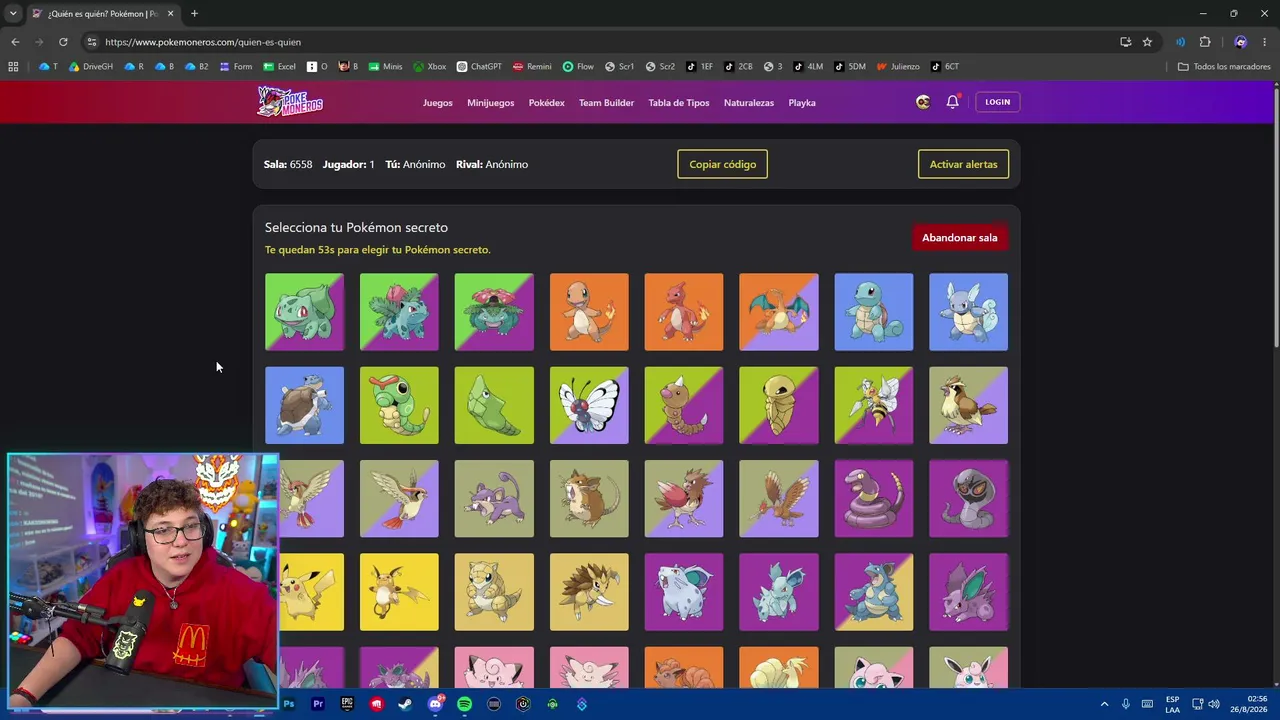The image size is (1280, 720).
Task: Open Discord from the taskbar
Action: 435,704
